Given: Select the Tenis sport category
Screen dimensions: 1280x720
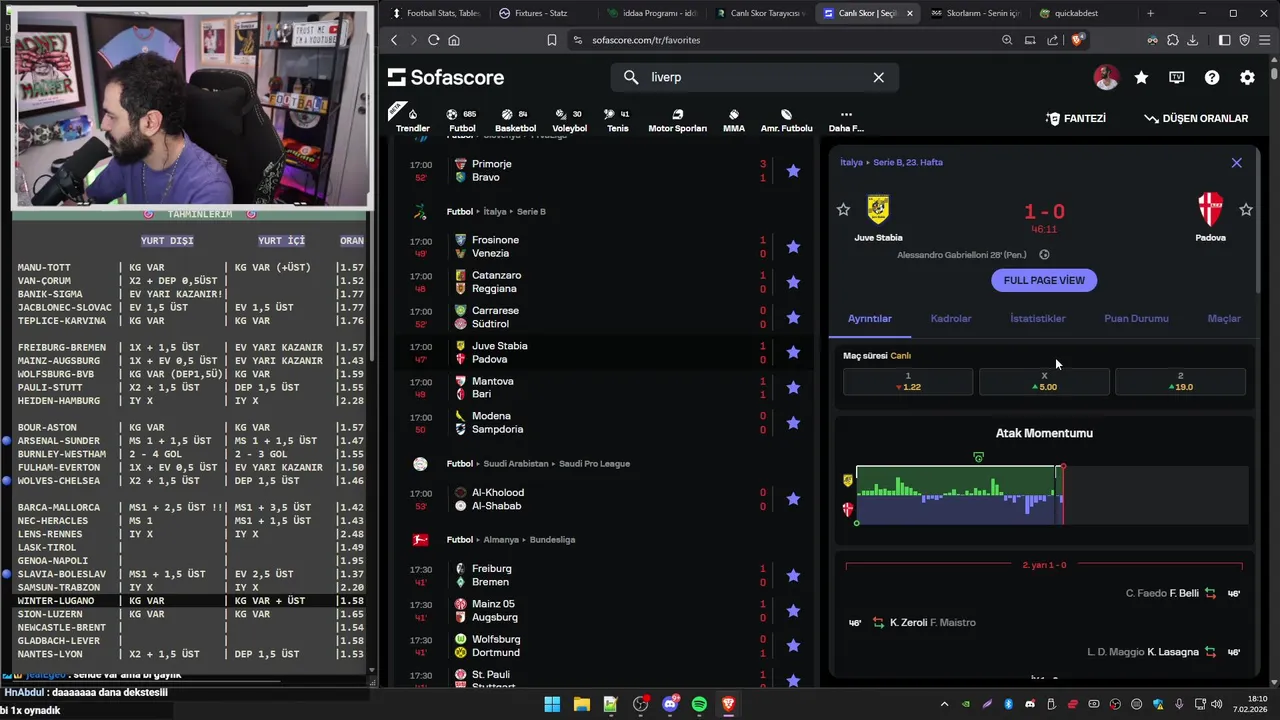Looking at the screenshot, I should [x=618, y=120].
